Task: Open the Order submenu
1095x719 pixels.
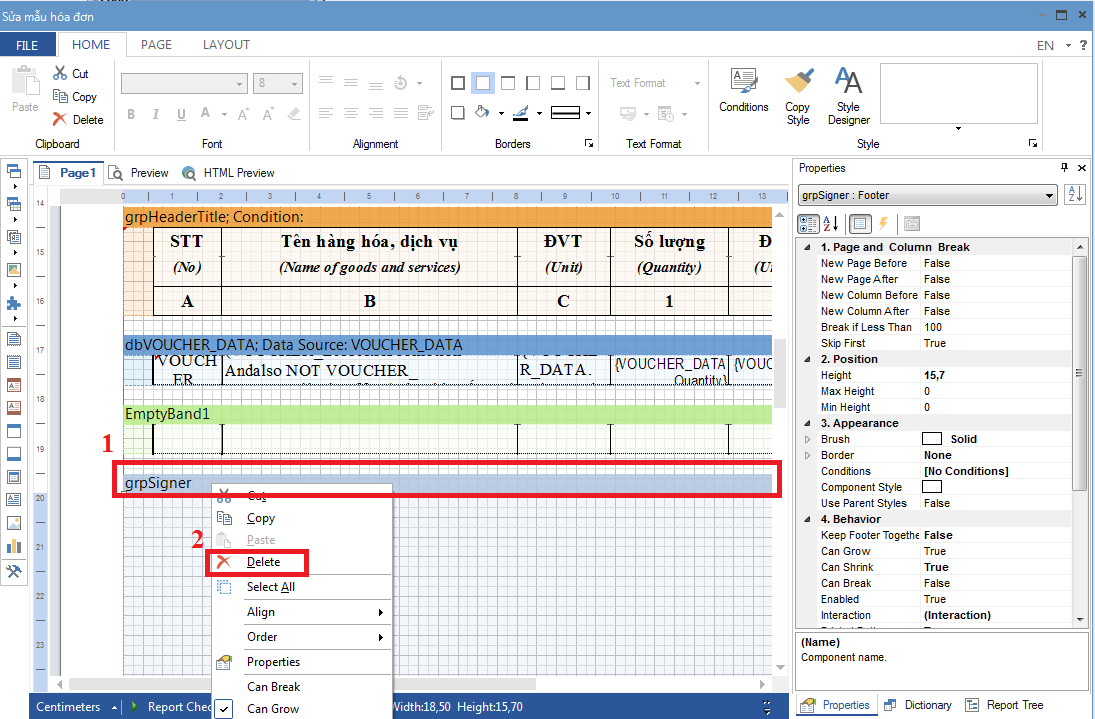Action: coord(302,637)
